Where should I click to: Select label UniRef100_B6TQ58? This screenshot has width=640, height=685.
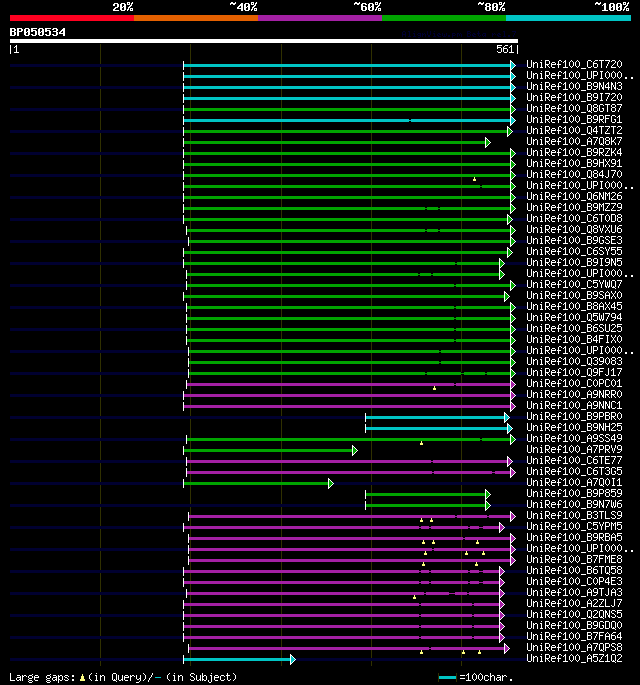coord(574,570)
